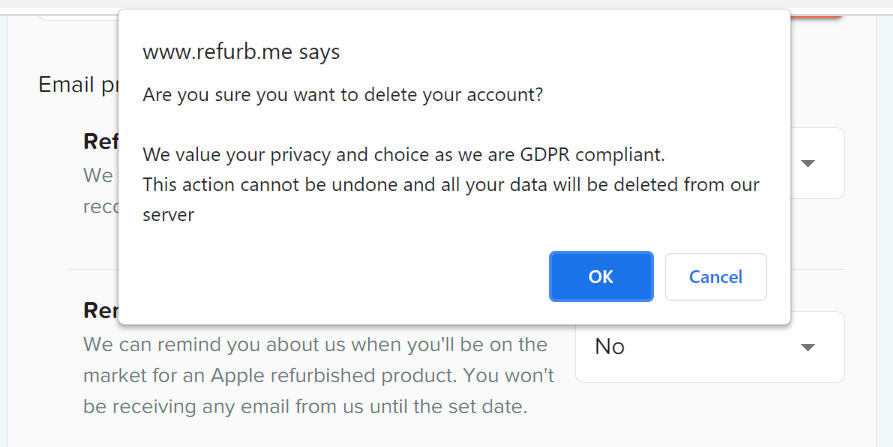Click 'be receiving any email from us' line
Screen dimensions: 893x447
[304, 407]
